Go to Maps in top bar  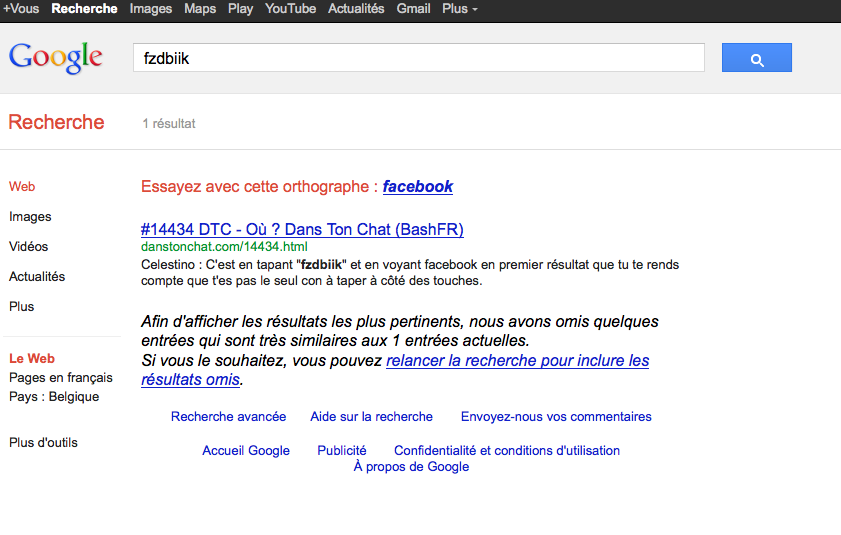[200, 9]
